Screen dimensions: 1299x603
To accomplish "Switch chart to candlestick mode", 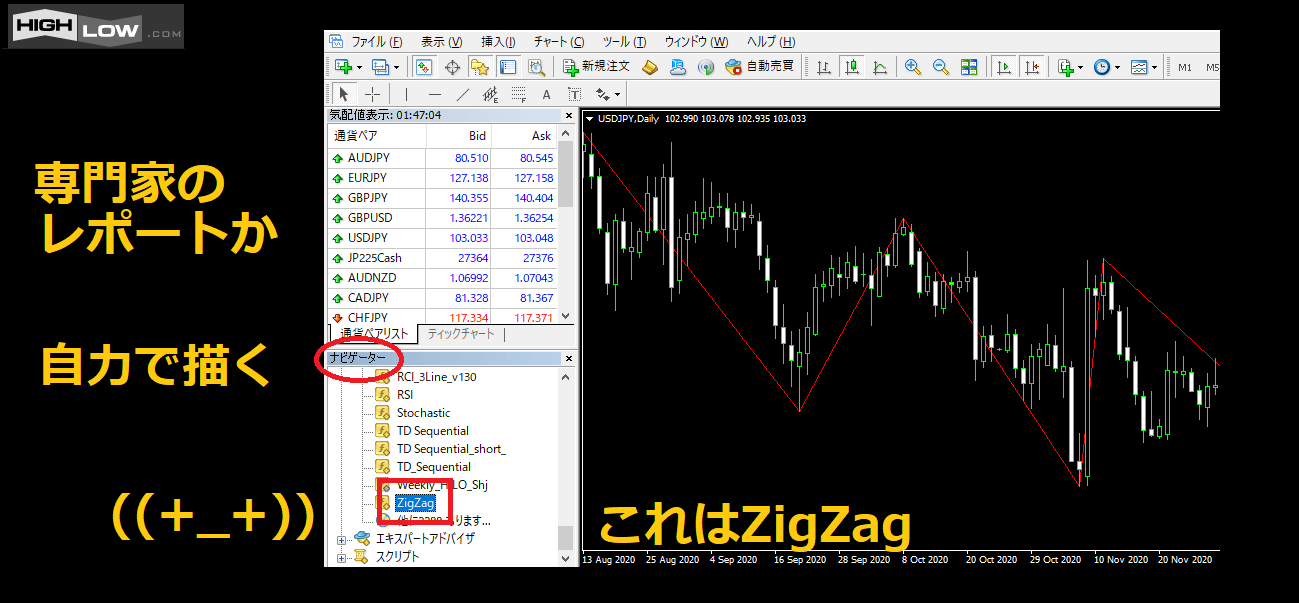I will coord(851,67).
